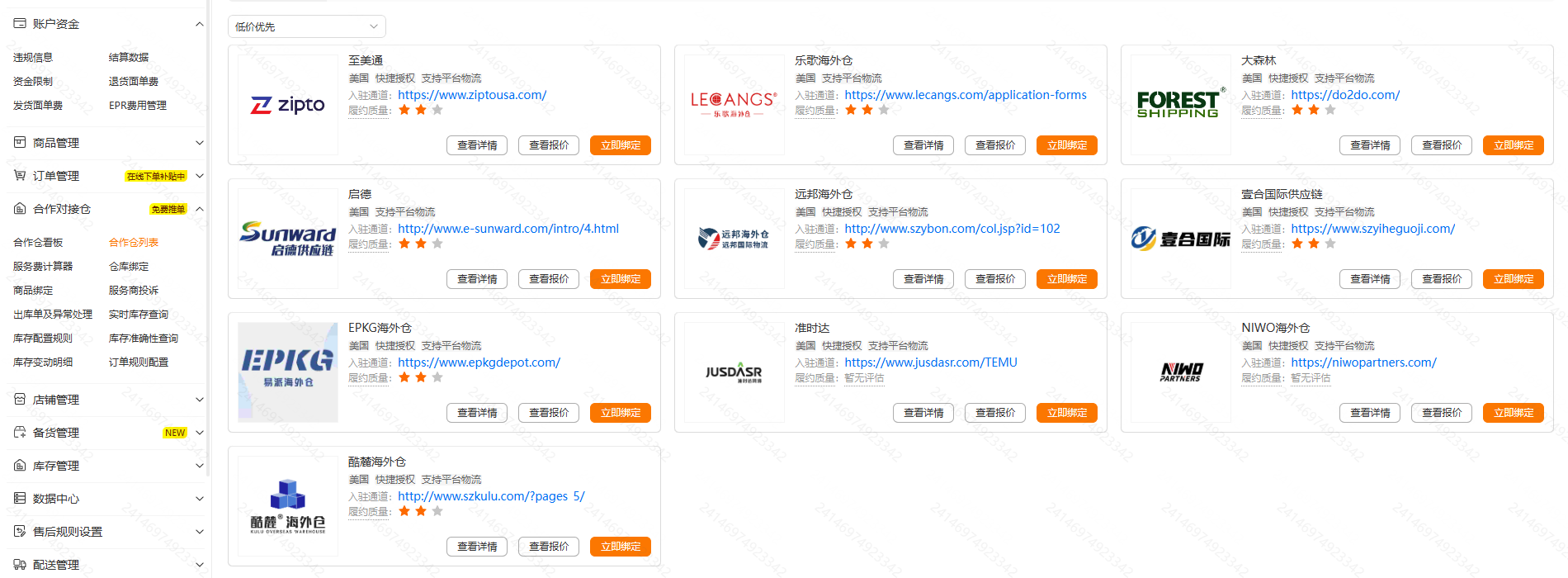This screenshot has height=578, width=1568.
Task: Open the ziptousa.com link
Action: click(x=472, y=95)
